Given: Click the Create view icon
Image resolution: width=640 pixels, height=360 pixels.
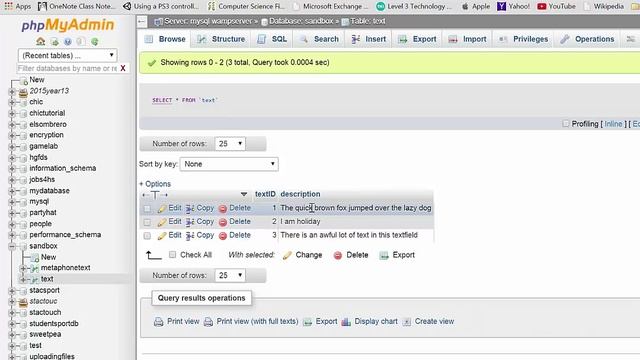Looking at the screenshot, I should [407, 322].
